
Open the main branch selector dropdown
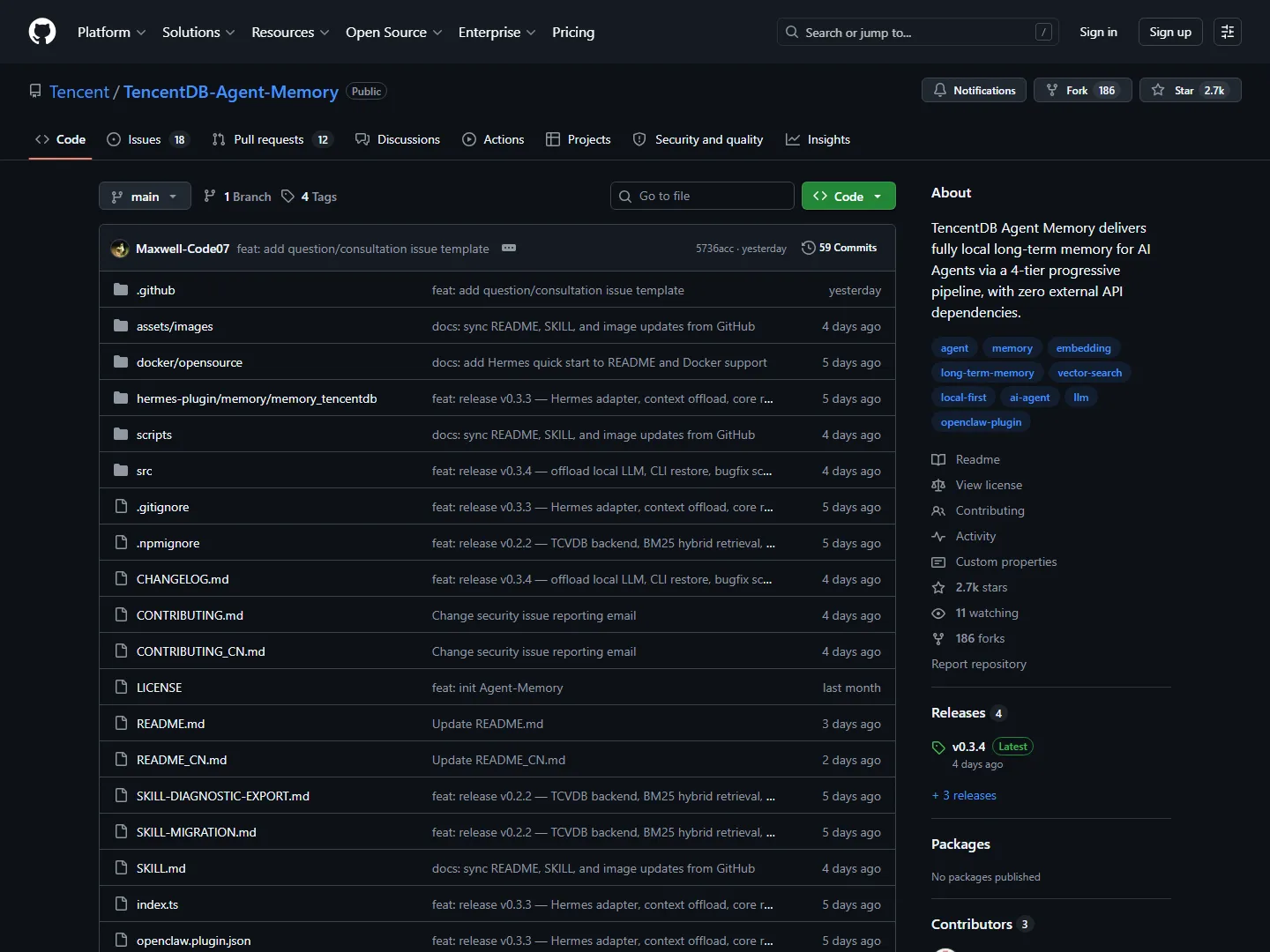tap(145, 196)
